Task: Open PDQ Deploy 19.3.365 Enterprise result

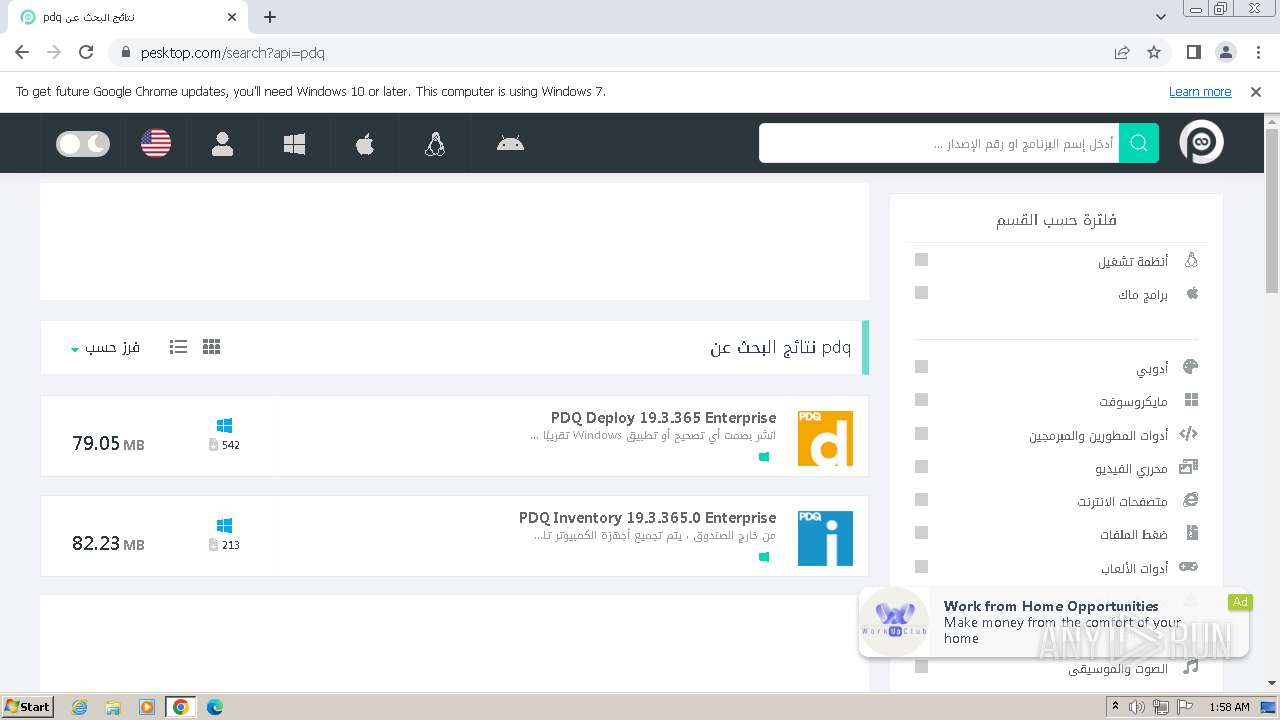Action: click(x=663, y=418)
